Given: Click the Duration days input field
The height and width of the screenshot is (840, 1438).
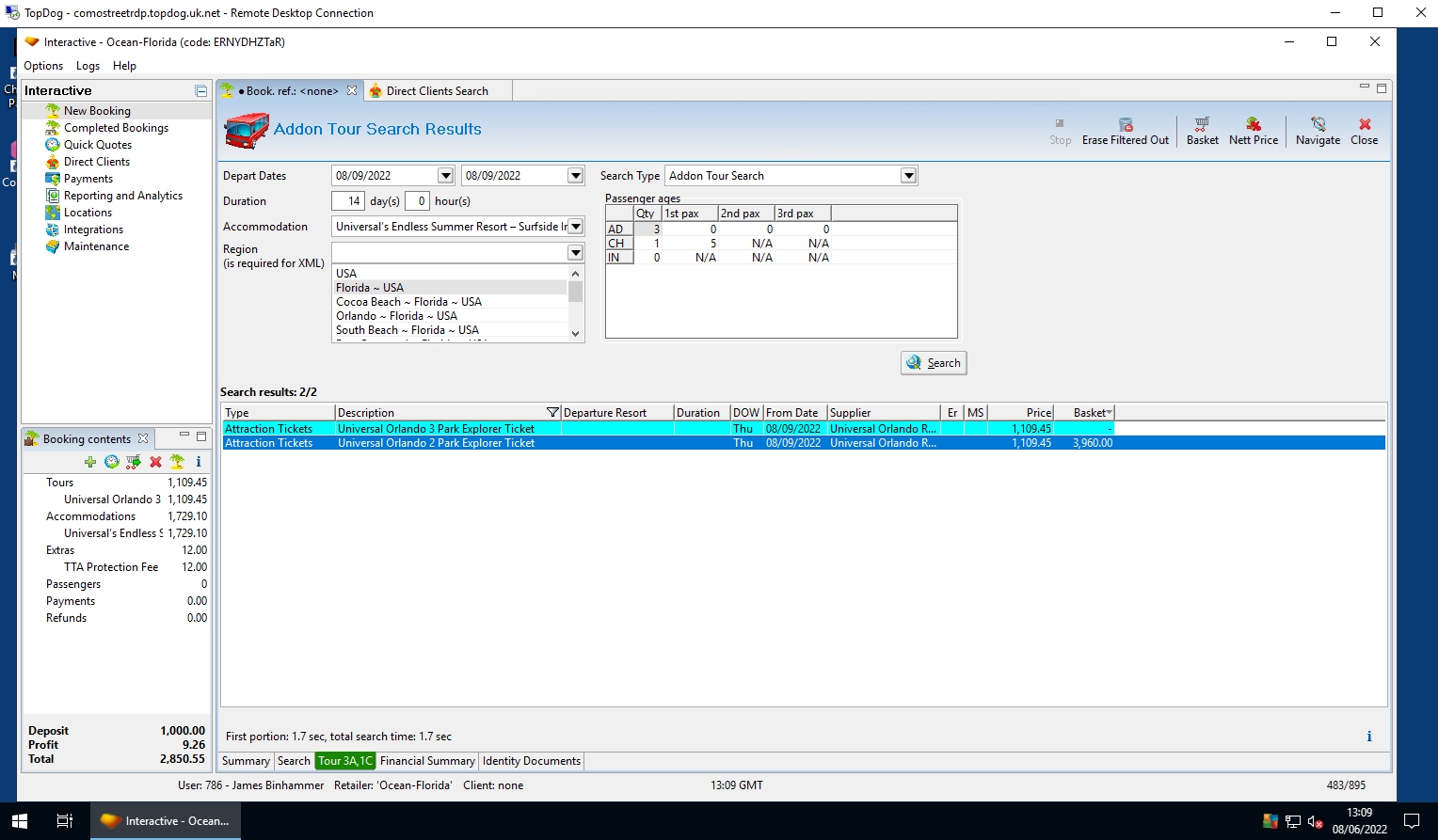Looking at the screenshot, I should pos(348,201).
